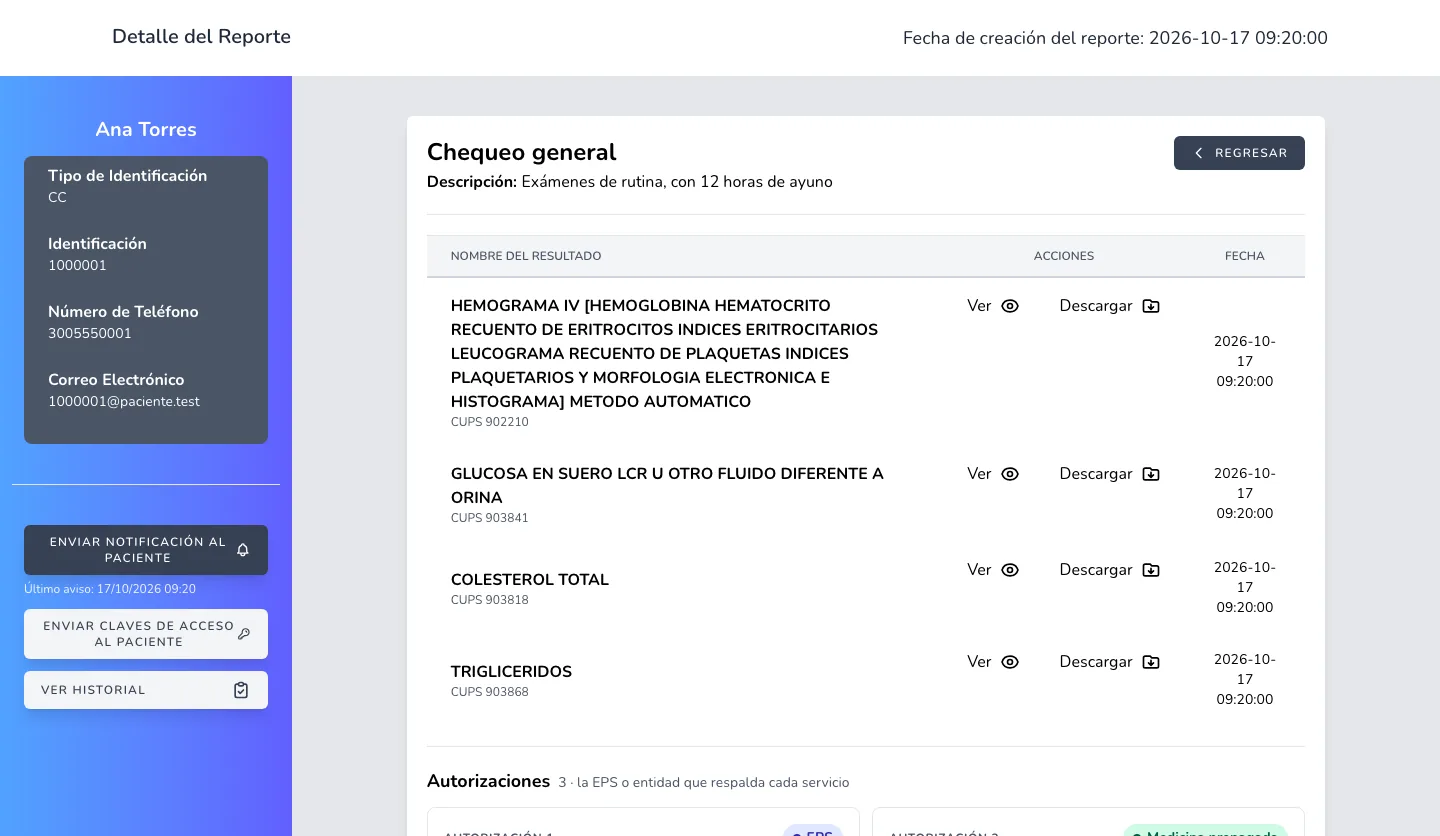Send notification to the patient
This screenshot has width=1440, height=836.
point(146,550)
